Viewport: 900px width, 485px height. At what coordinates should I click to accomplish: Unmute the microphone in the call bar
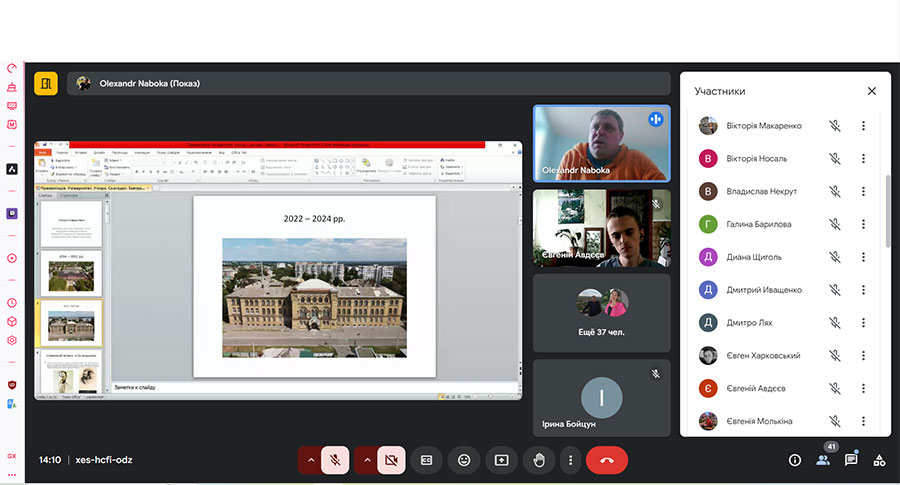[x=336, y=460]
